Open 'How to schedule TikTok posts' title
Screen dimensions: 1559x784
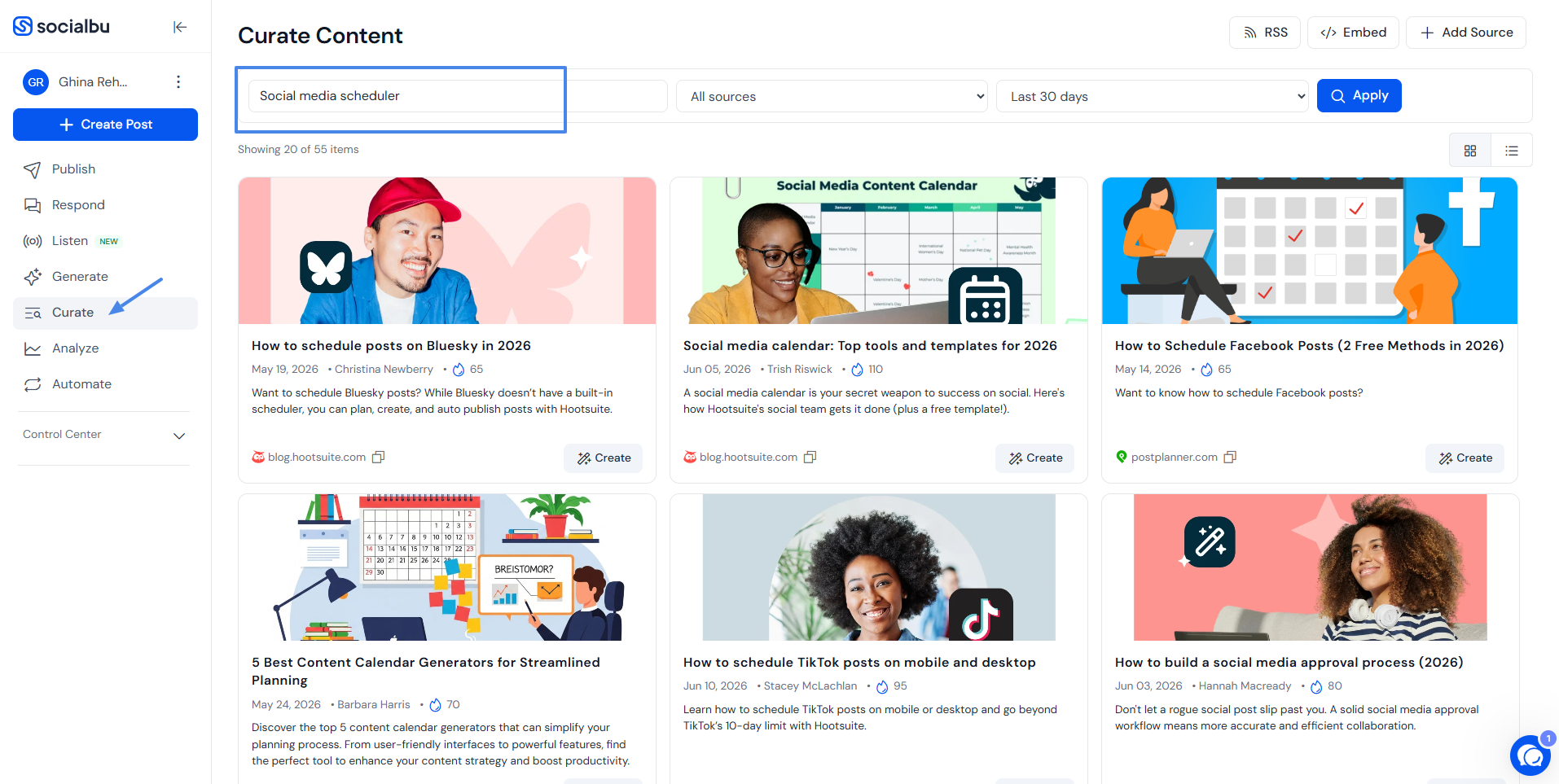859,663
